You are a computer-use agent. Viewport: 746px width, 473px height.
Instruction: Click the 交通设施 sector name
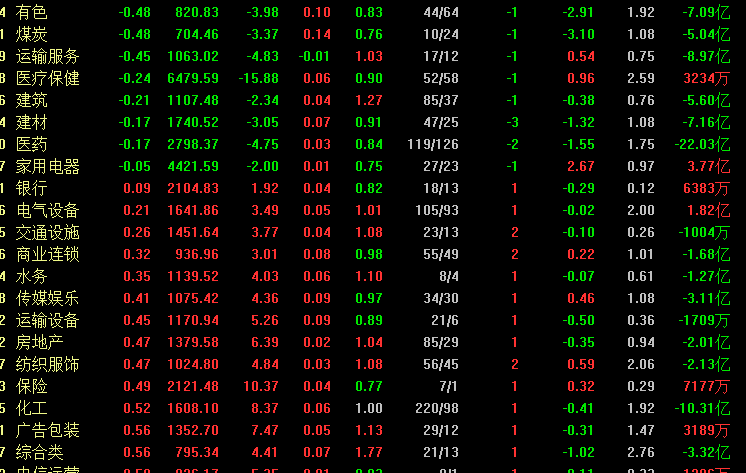click(x=48, y=232)
